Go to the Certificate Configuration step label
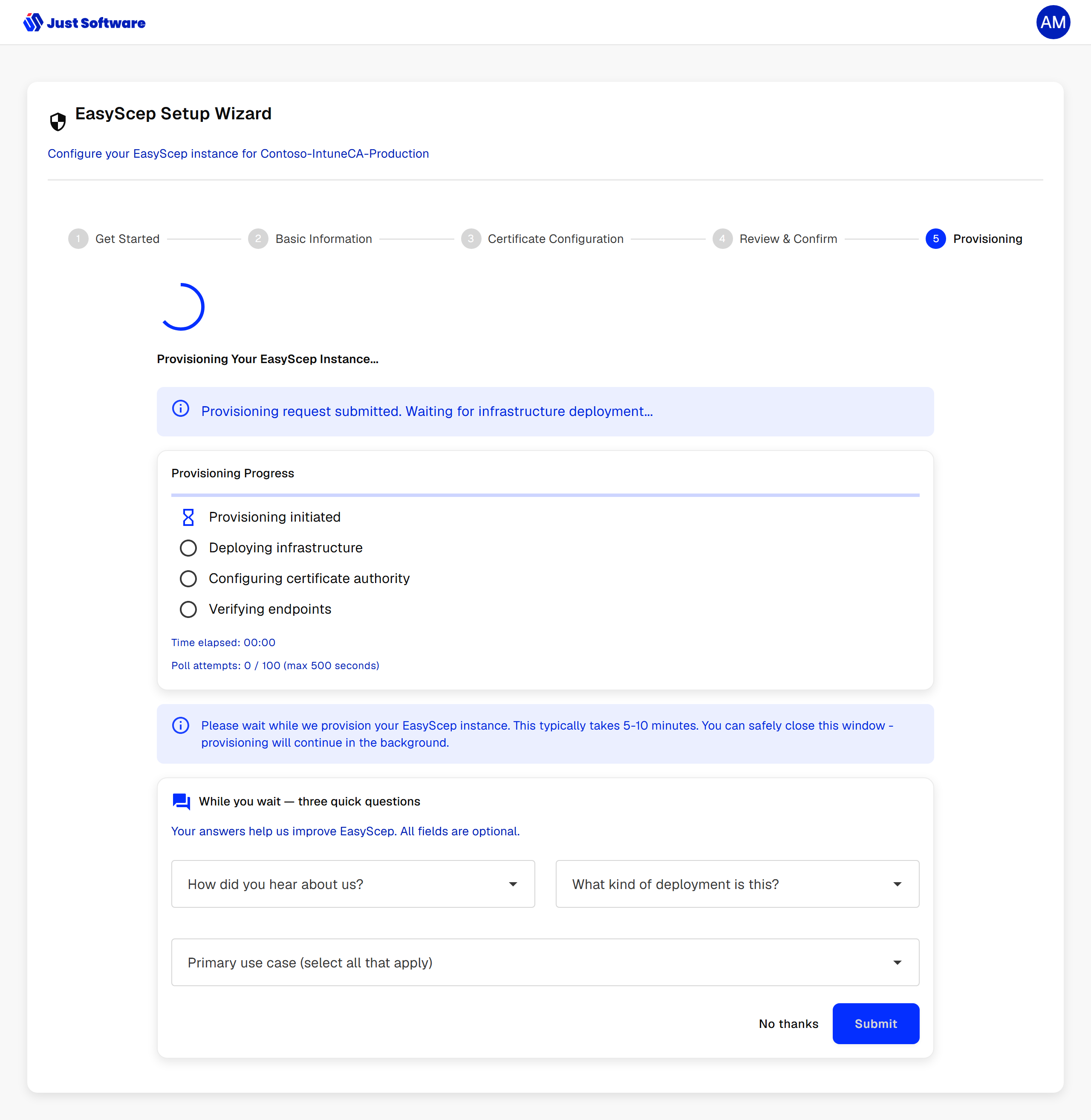 coord(555,238)
